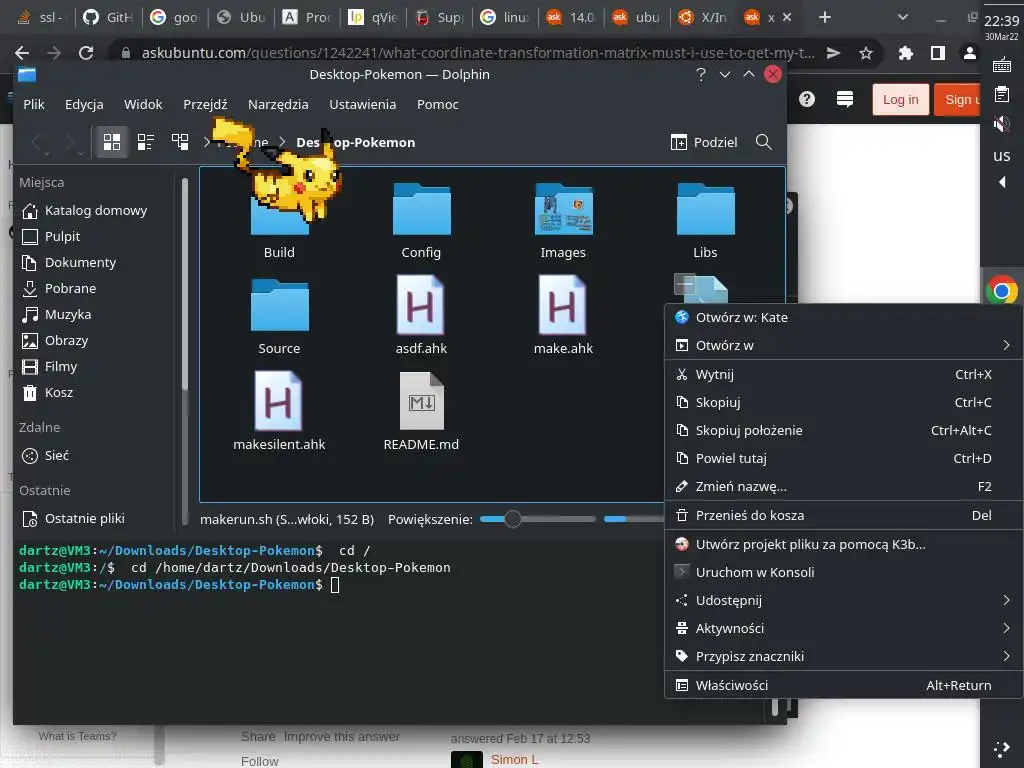Open Pobrane in the Places panel

coord(95,288)
